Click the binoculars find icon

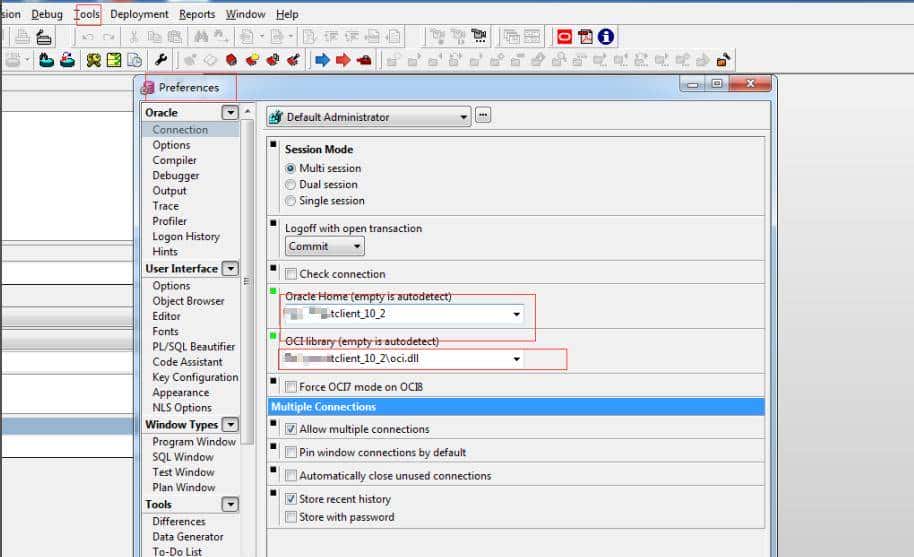(201, 37)
